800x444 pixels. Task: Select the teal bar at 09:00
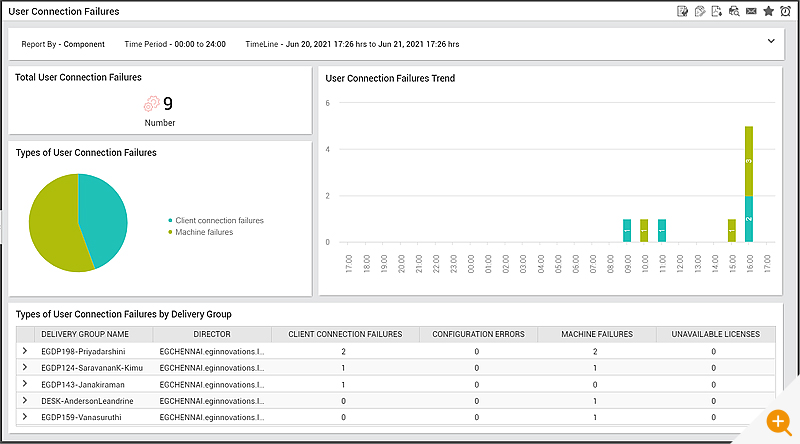[x=627, y=231]
